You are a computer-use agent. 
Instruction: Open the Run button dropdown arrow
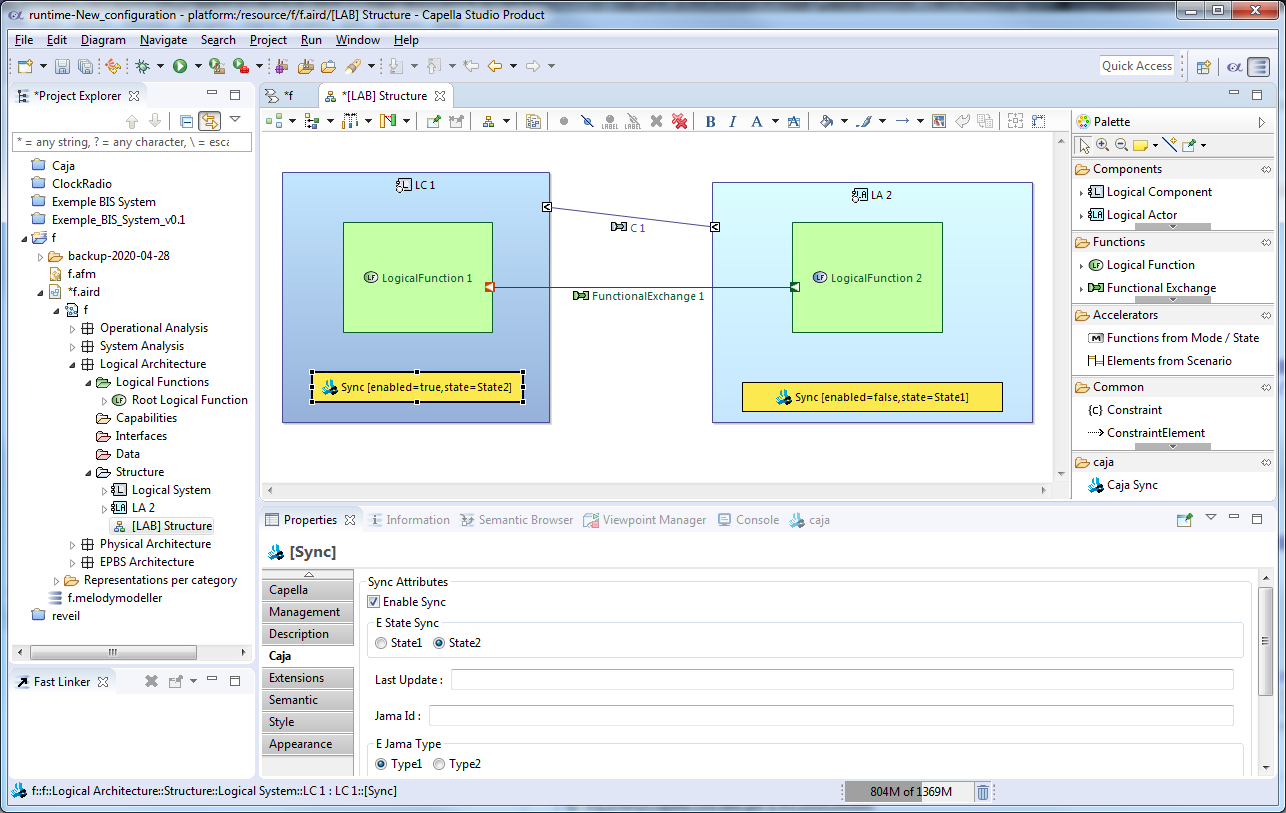click(x=198, y=66)
